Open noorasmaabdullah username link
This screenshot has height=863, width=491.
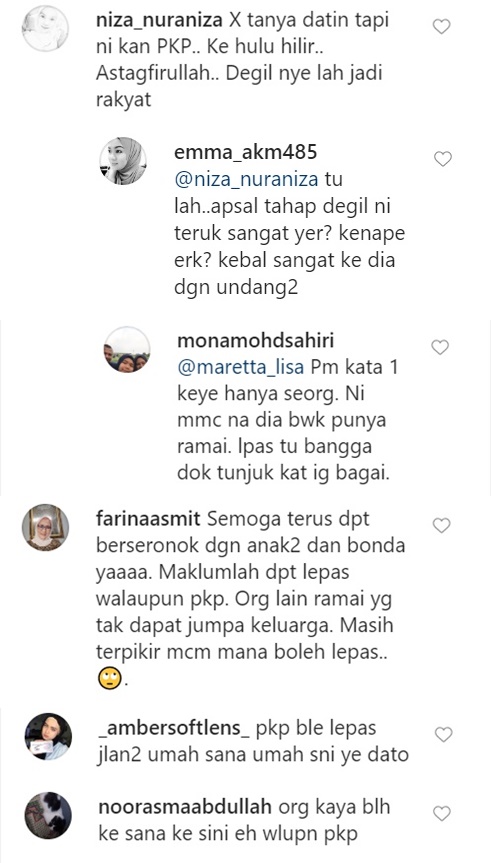coord(185,807)
